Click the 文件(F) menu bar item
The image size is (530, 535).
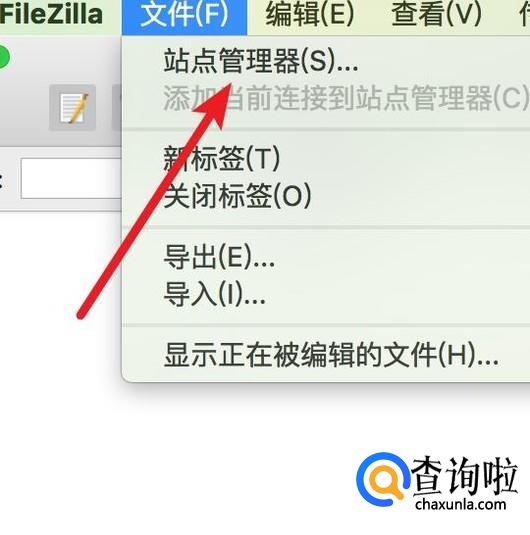tap(184, 15)
